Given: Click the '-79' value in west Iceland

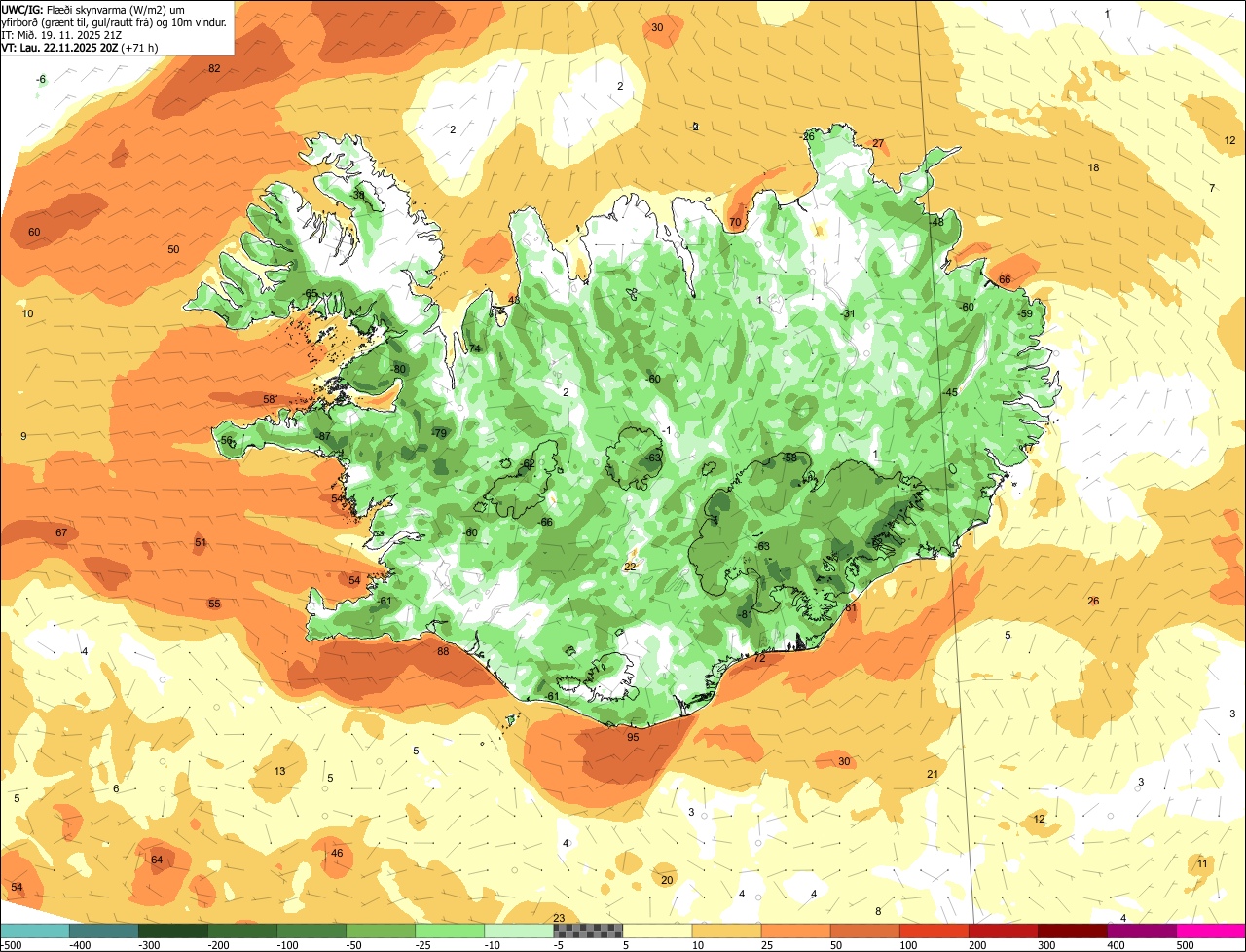Looking at the screenshot, I should point(439,433).
